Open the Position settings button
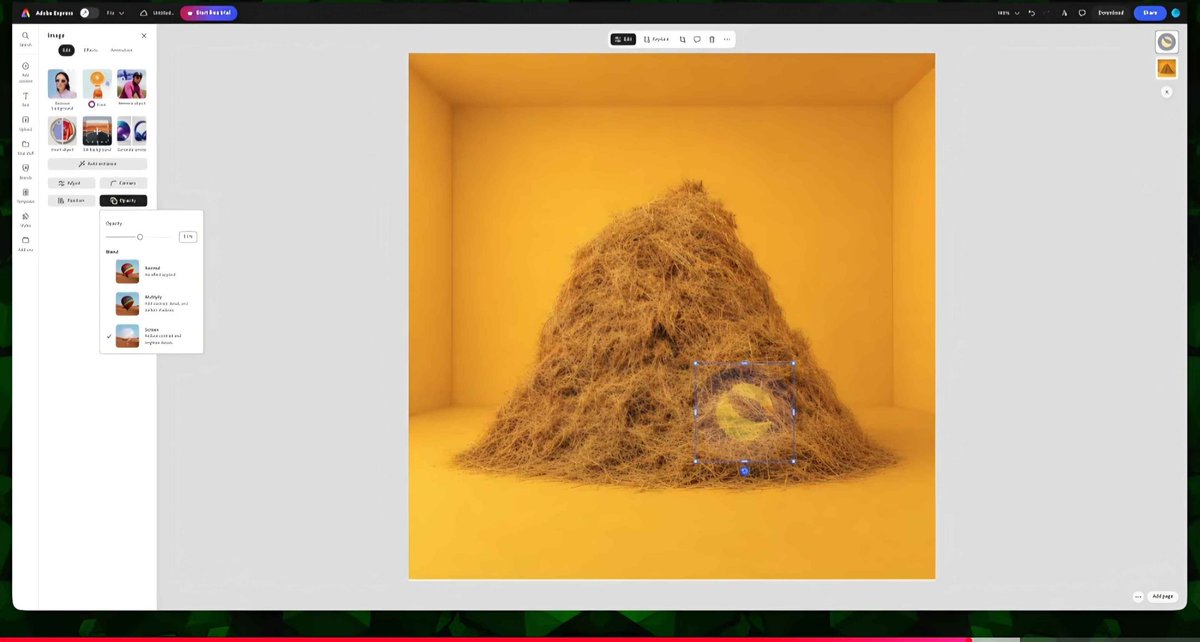 pos(72,200)
